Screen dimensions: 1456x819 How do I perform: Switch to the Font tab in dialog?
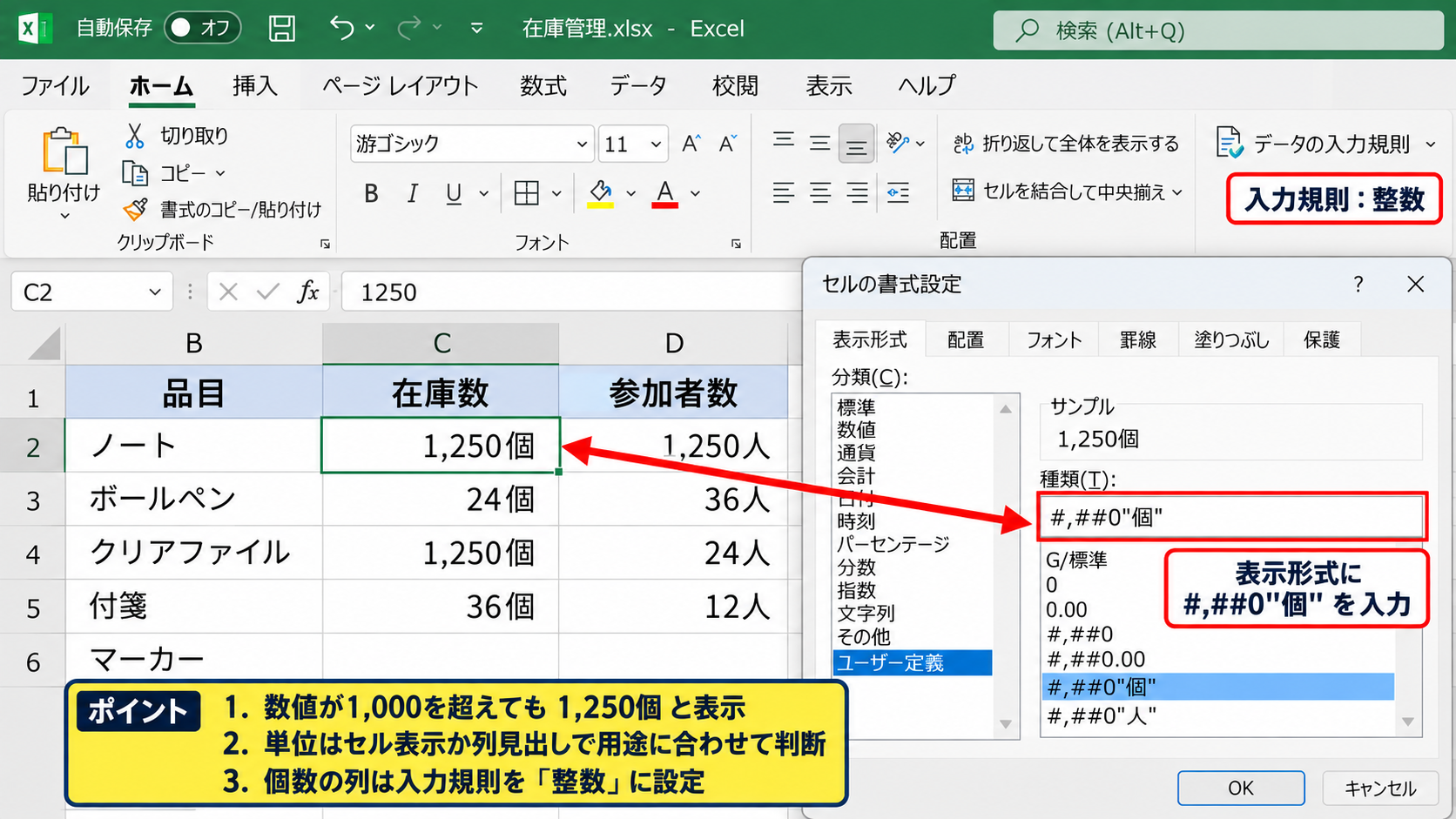(1054, 339)
